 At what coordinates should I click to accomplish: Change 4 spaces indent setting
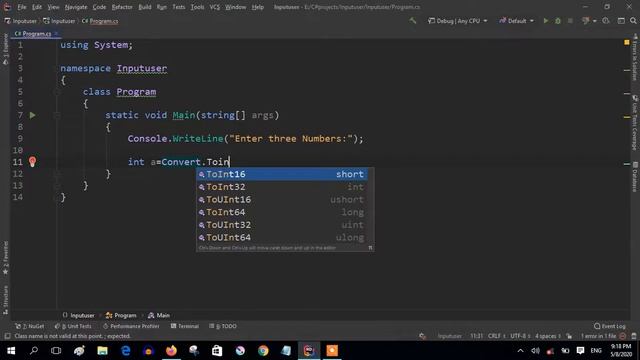point(548,336)
